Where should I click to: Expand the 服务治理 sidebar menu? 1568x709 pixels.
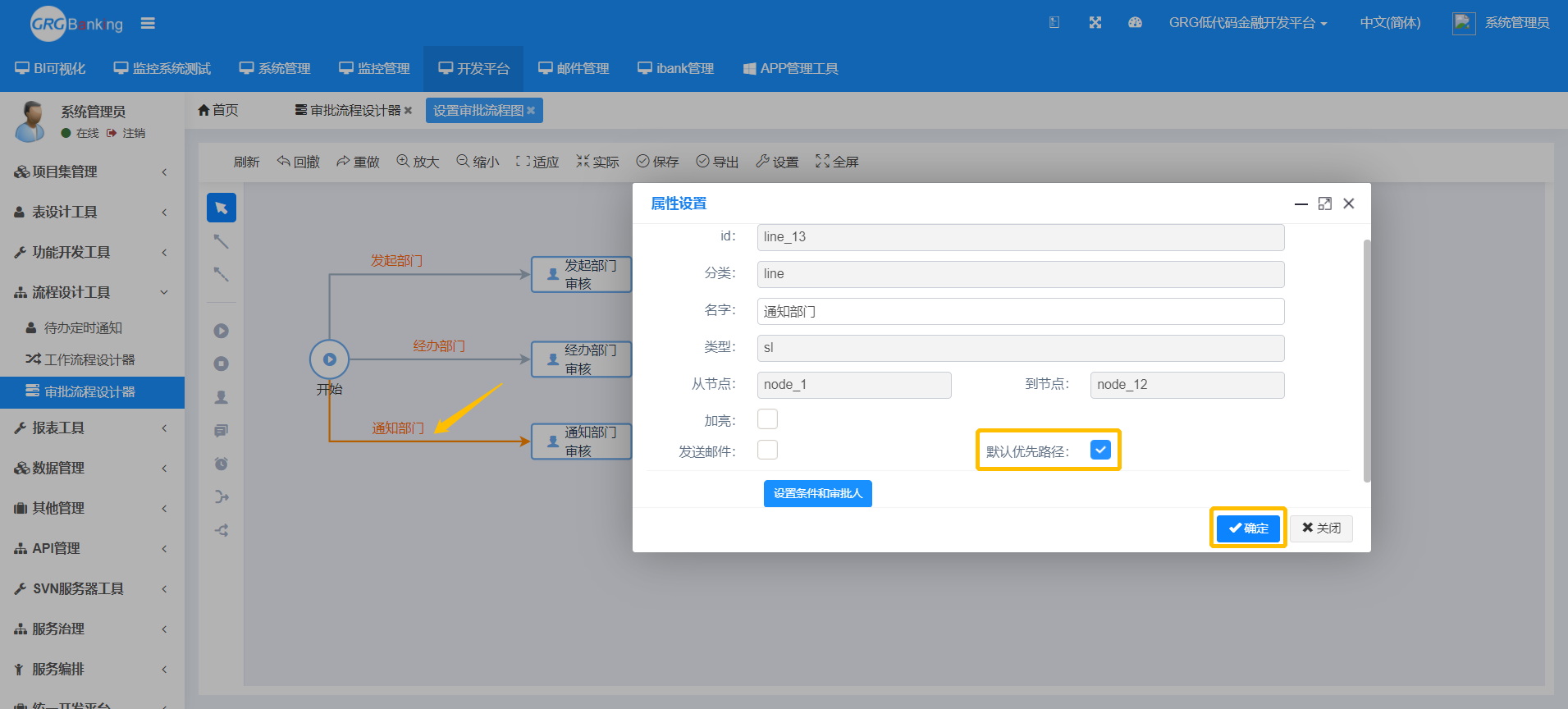pyautogui.click(x=92, y=629)
